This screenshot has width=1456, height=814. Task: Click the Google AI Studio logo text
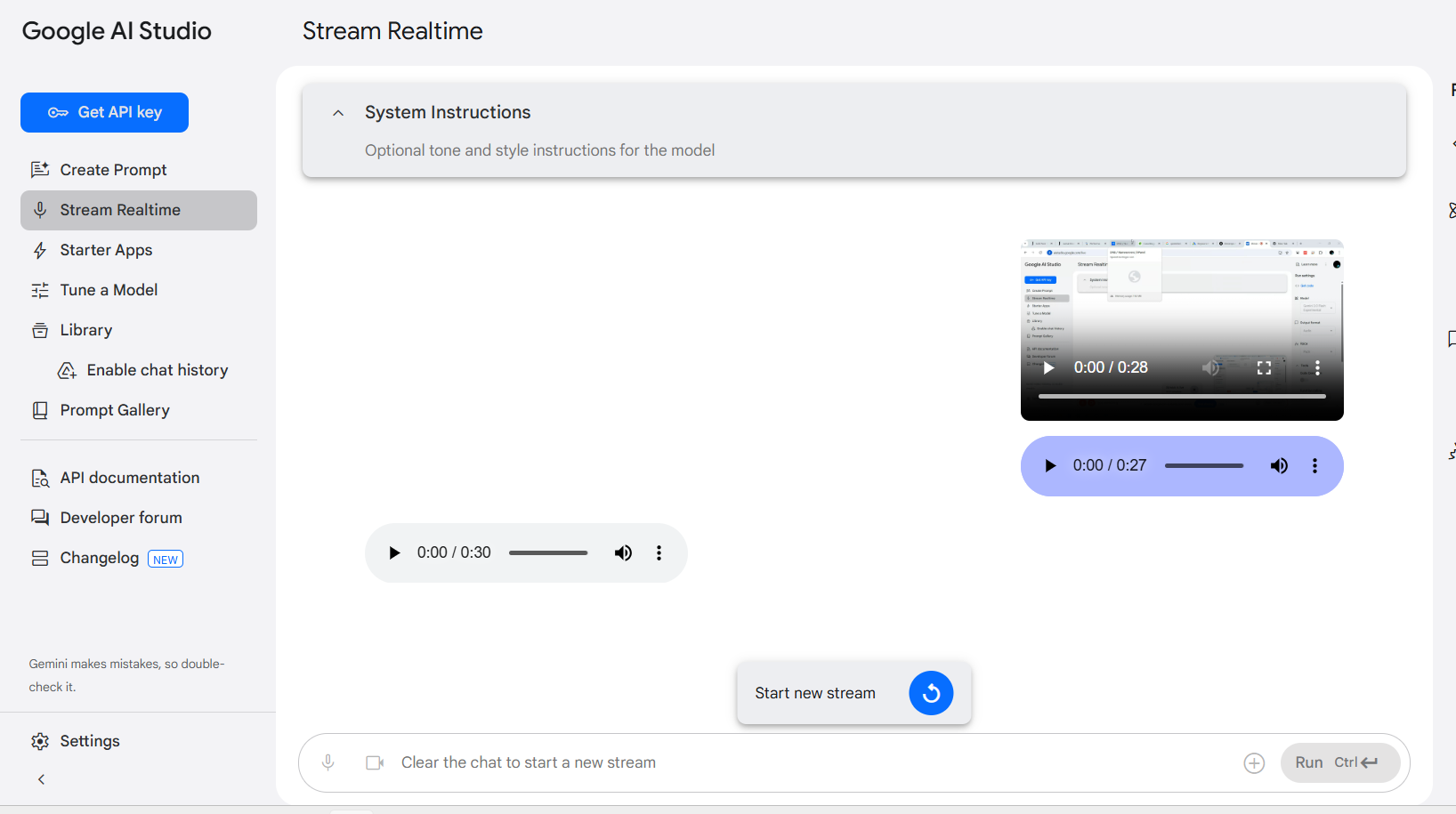117,31
